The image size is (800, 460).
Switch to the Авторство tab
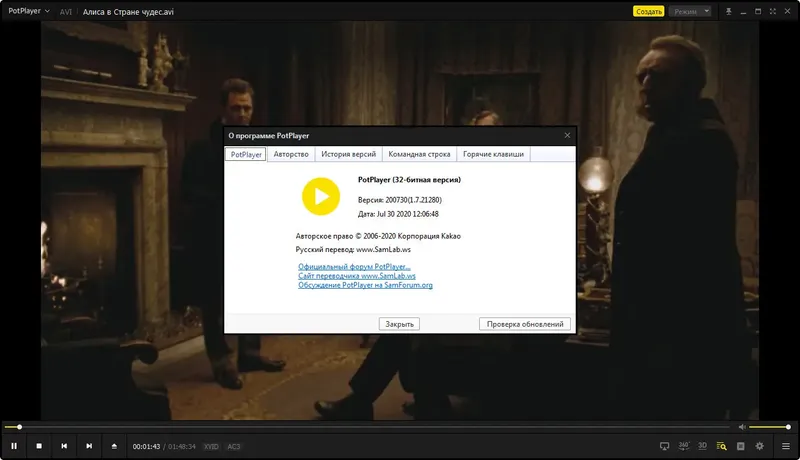click(x=291, y=154)
